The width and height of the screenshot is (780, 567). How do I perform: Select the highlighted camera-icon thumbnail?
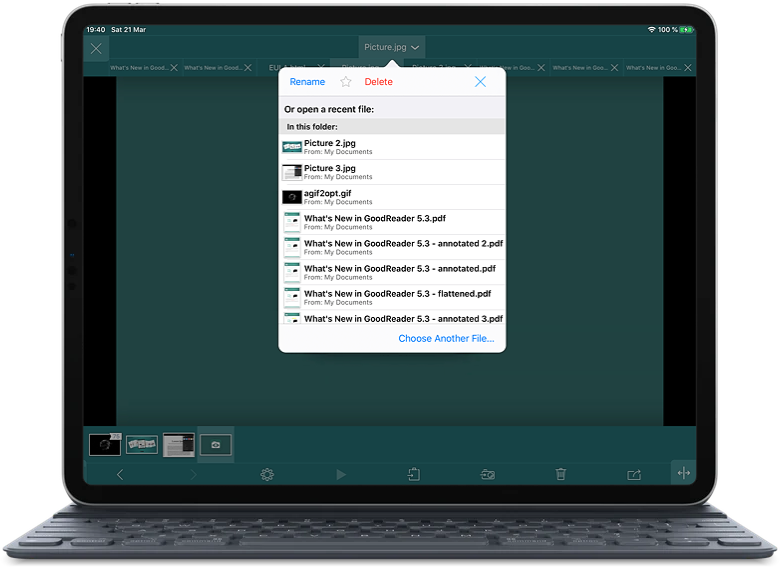tap(215, 445)
